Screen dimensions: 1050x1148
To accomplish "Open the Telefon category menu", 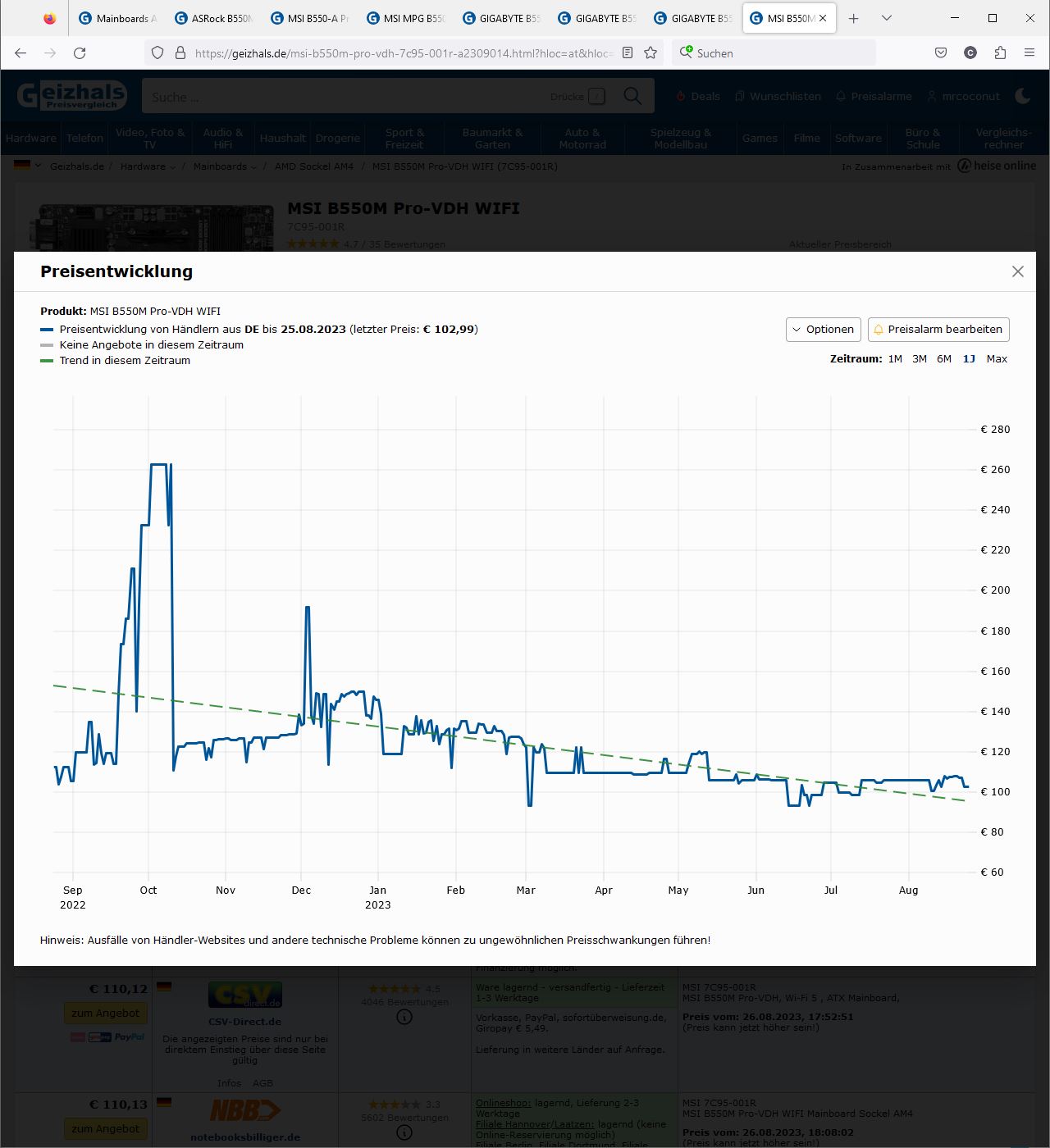I will (85, 138).
